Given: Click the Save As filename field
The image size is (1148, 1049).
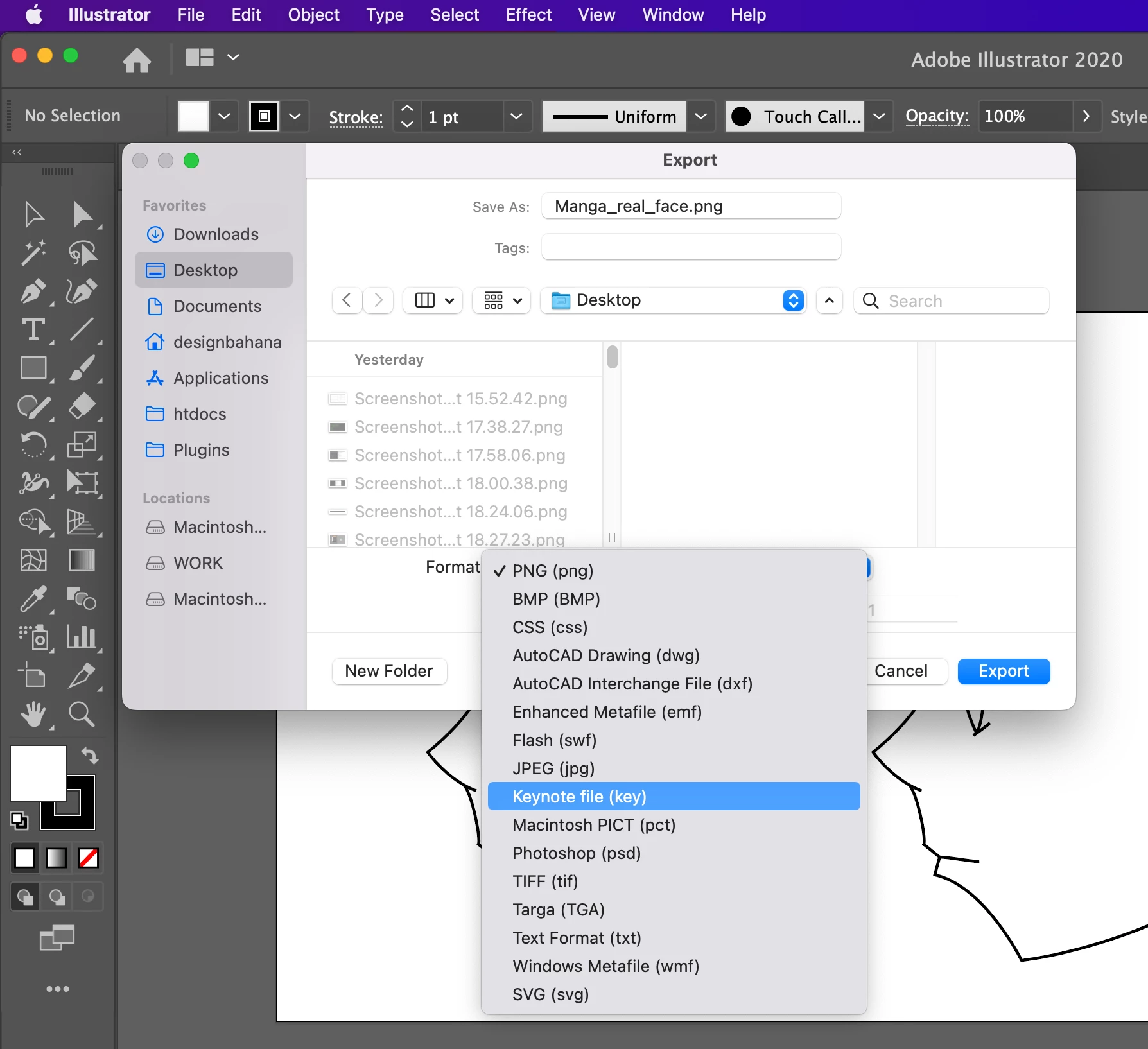Looking at the screenshot, I should click(691, 206).
